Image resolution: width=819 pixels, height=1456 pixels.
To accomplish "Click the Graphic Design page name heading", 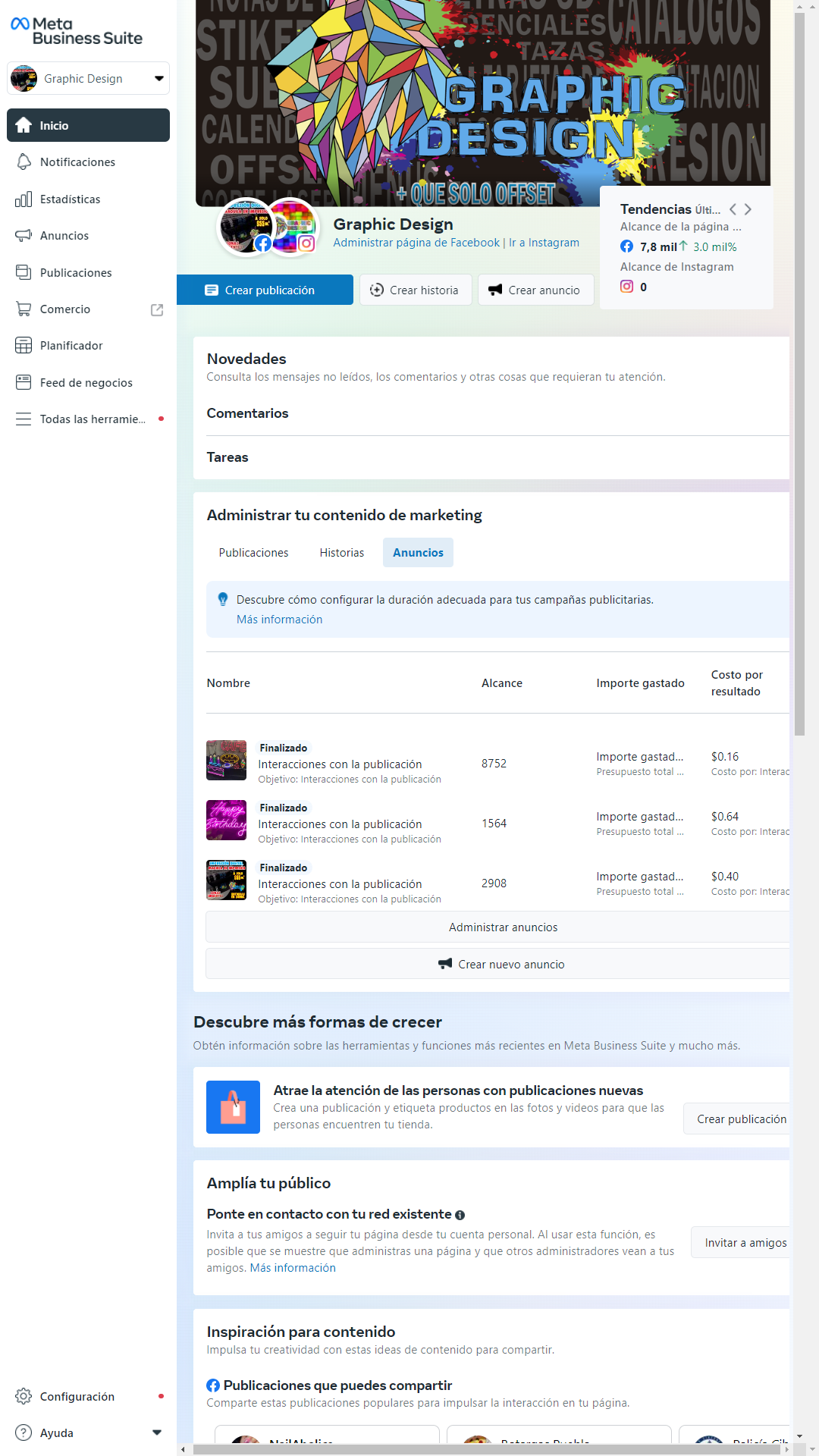I will click(393, 224).
